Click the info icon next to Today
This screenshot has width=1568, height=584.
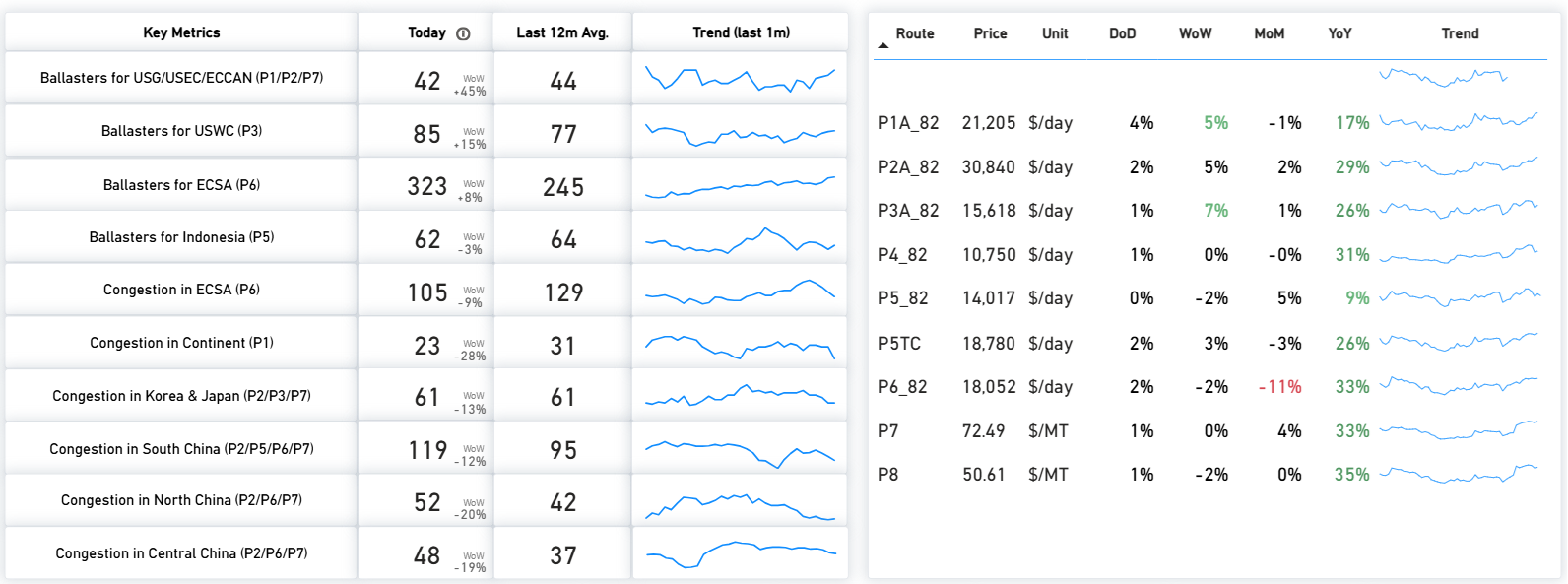coord(464,33)
